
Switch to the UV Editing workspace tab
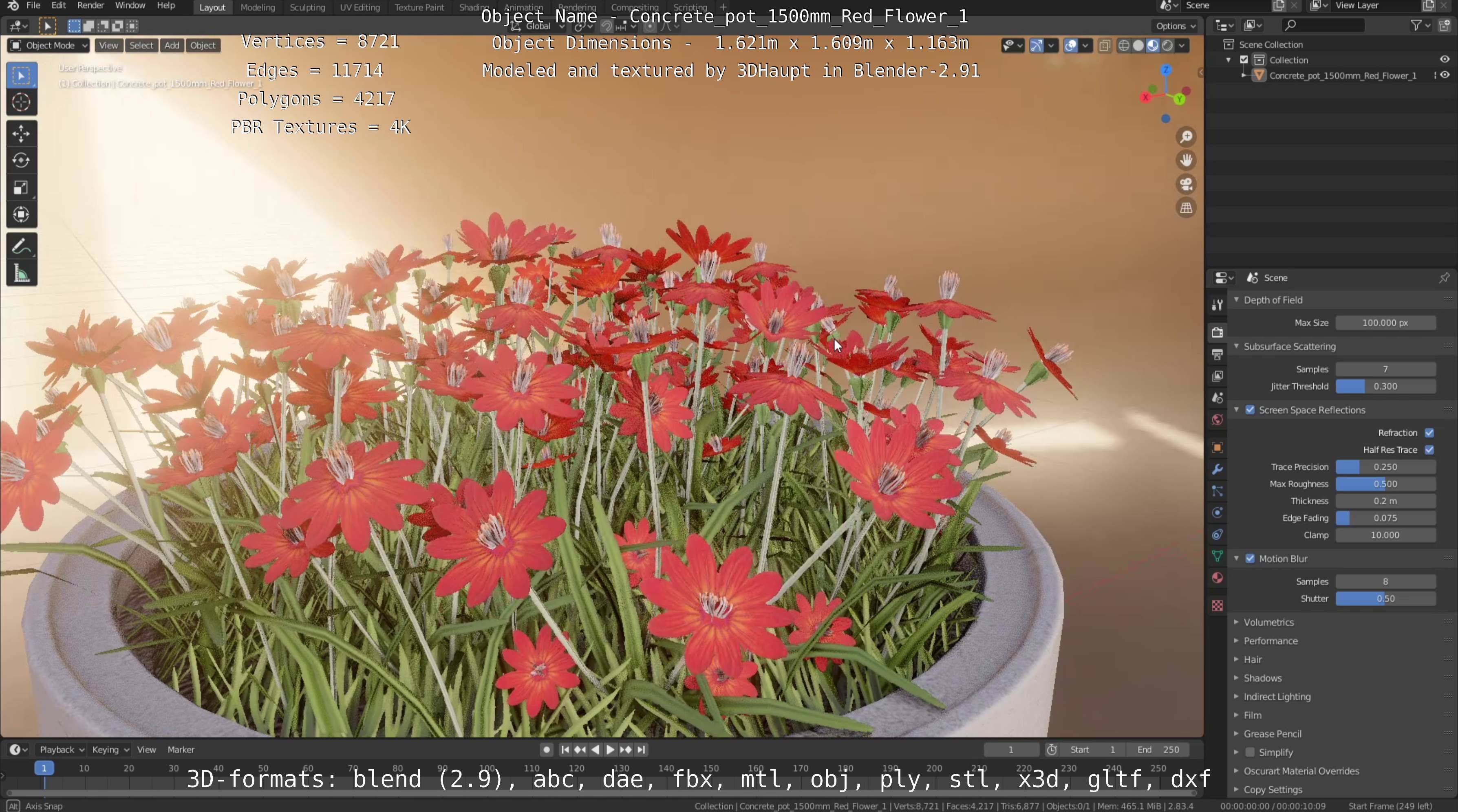360,7
